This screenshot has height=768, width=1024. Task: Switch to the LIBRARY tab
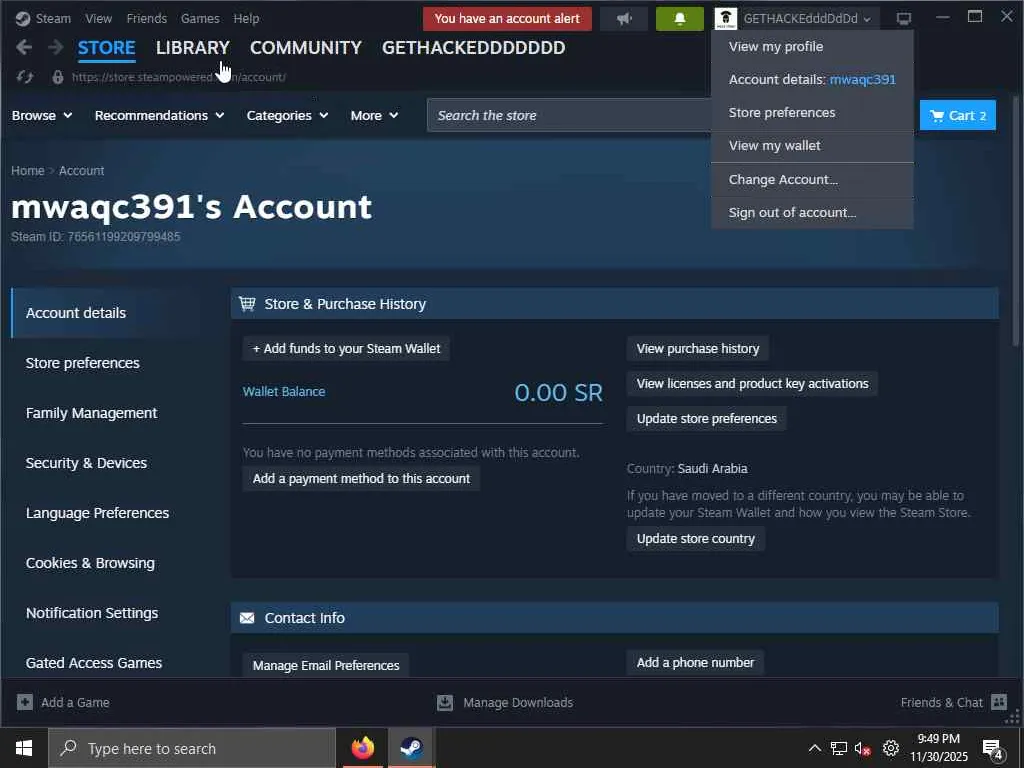coord(193,48)
